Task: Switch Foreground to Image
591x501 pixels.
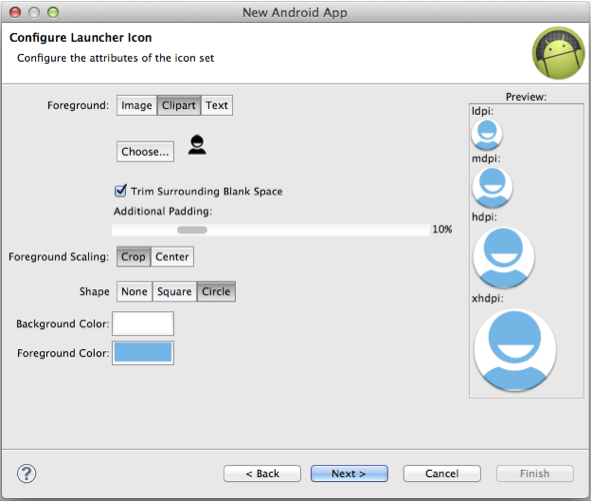Action: 136,105
